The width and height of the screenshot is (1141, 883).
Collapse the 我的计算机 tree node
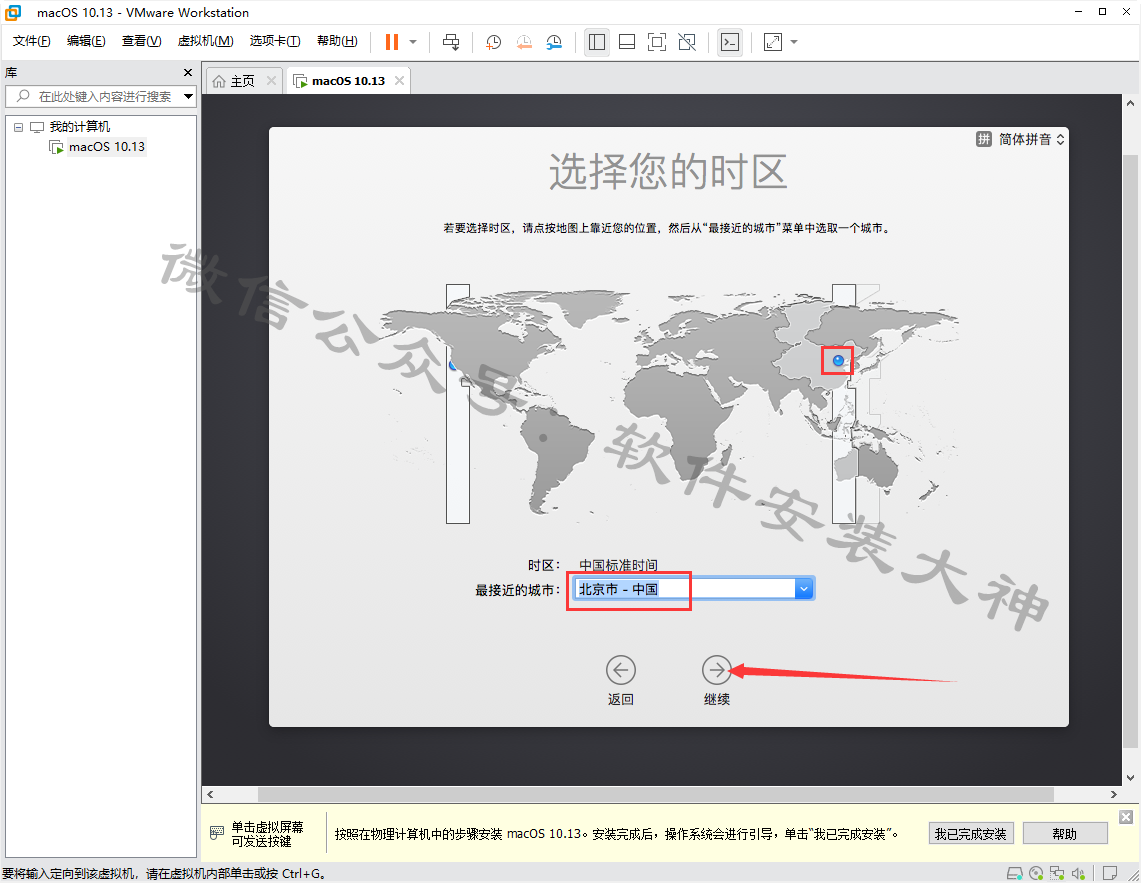tap(19, 127)
